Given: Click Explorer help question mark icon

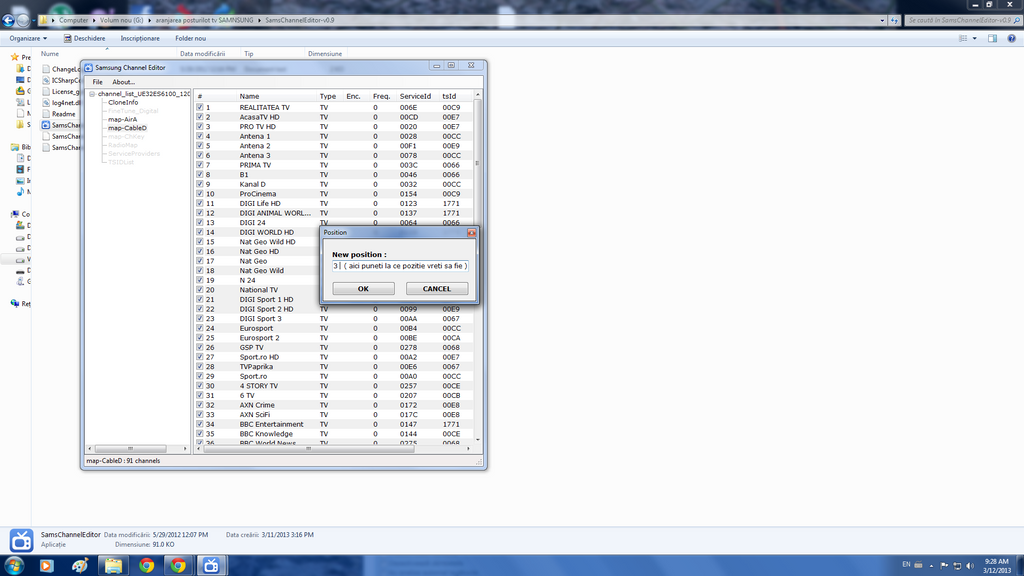Looking at the screenshot, I should click(x=1011, y=39).
